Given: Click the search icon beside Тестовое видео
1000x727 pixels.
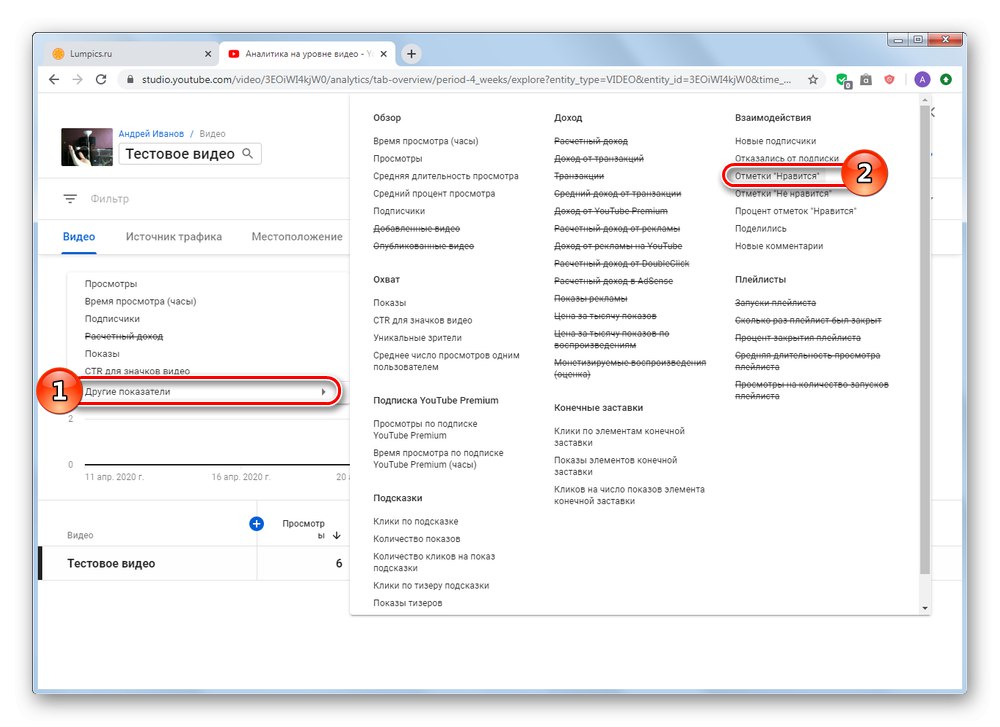Looking at the screenshot, I should [x=247, y=154].
